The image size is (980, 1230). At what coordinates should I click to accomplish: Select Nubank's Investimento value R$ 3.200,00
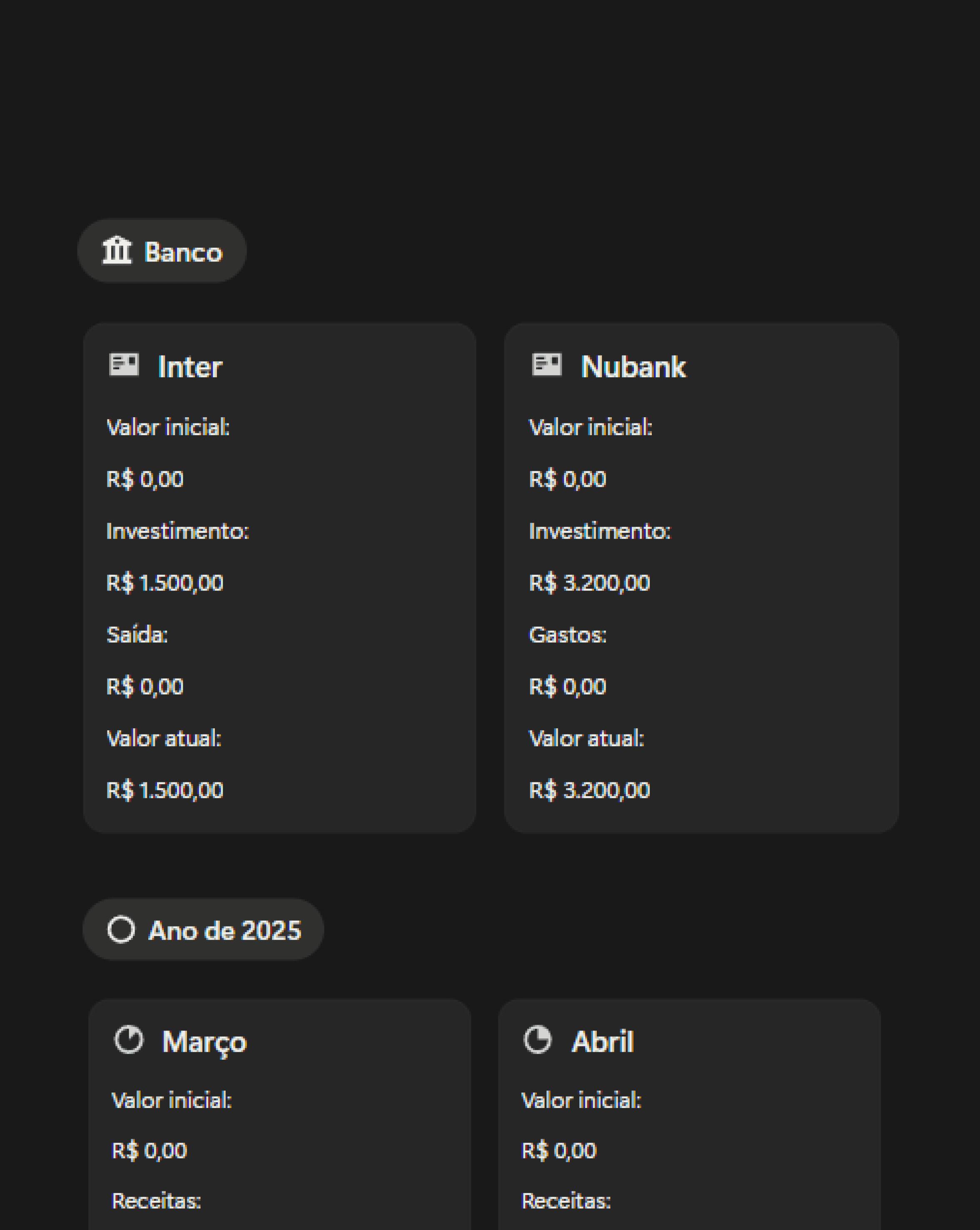(x=589, y=583)
